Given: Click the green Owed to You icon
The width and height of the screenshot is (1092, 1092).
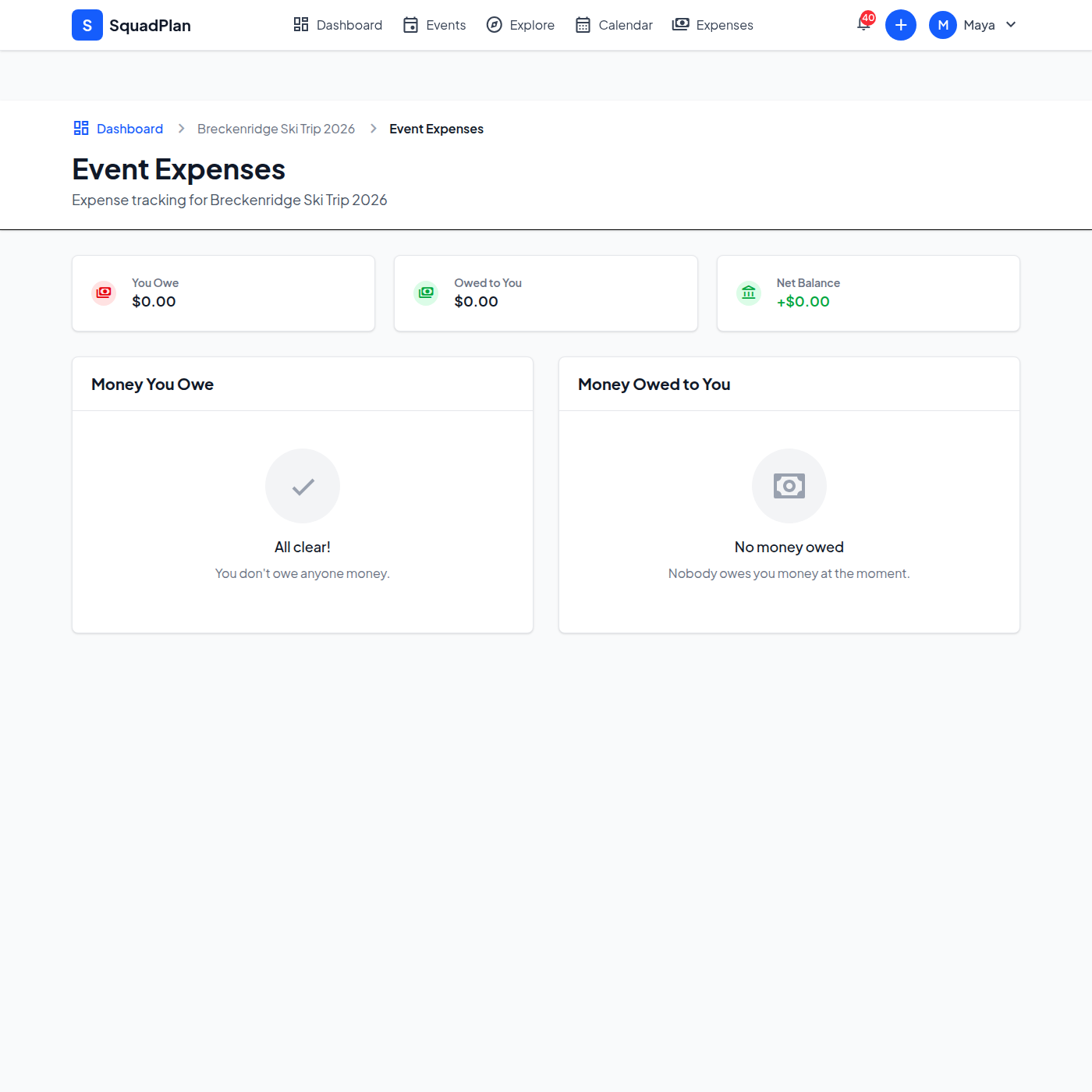Looking at the screenshot, I should 426,292.
